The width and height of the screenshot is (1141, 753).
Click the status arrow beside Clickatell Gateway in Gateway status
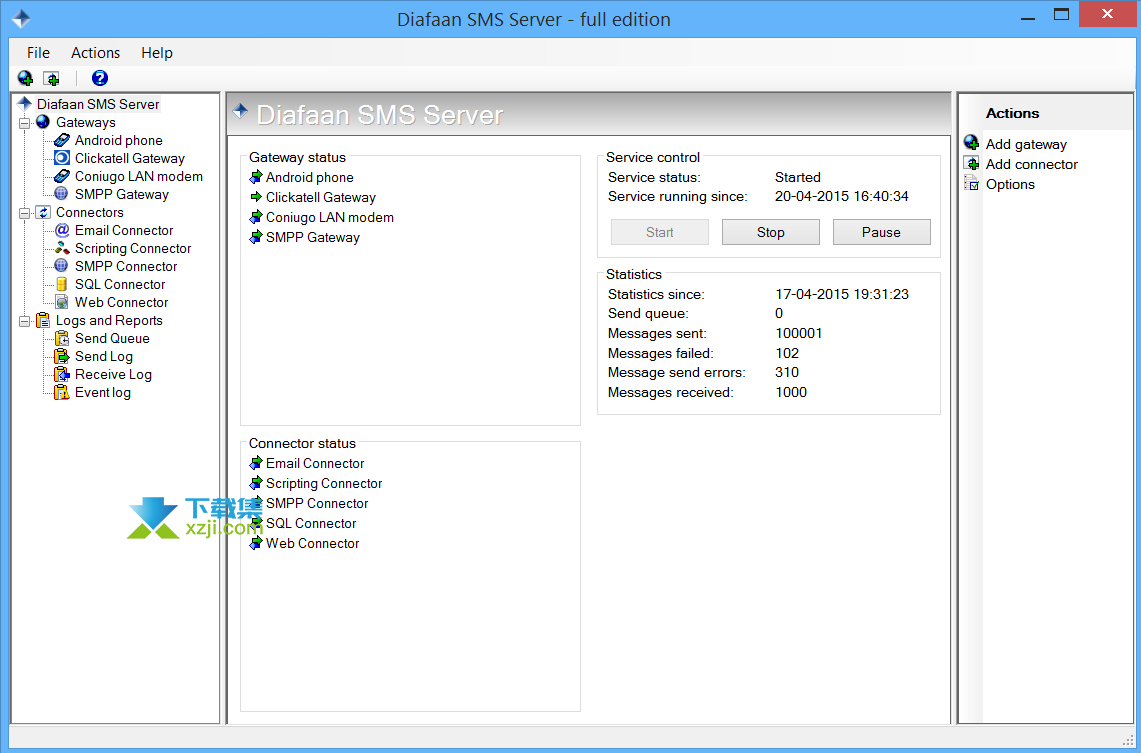(x=255, y=196)
